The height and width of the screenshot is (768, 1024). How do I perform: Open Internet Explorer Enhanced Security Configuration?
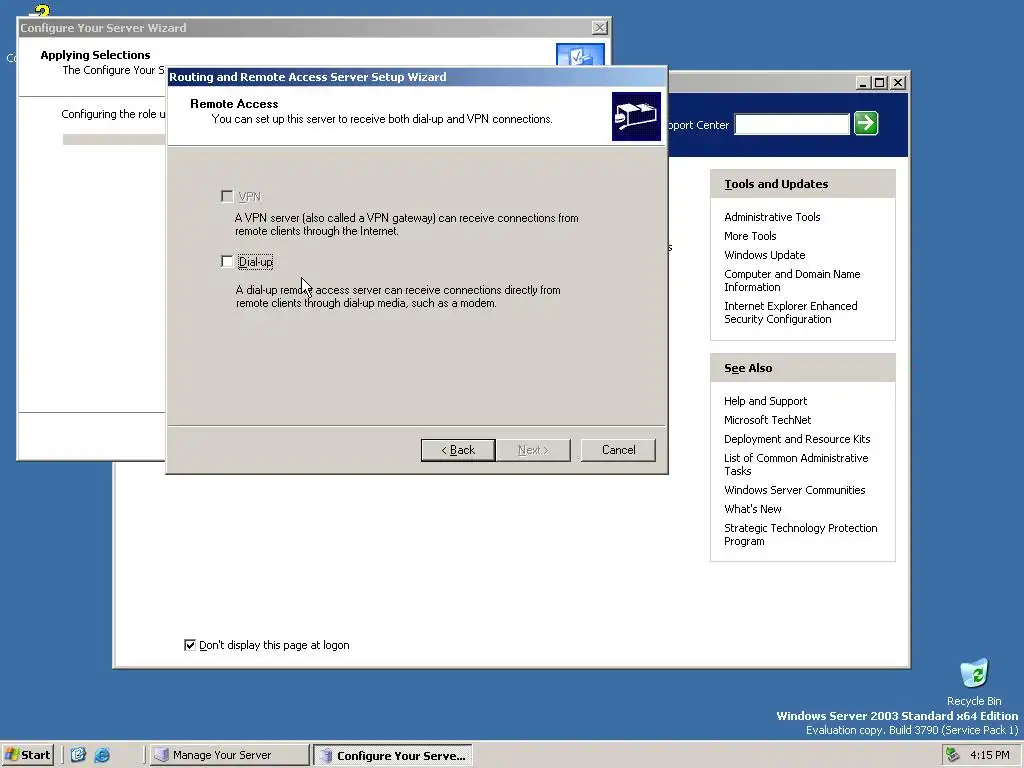tap(790, 312)
